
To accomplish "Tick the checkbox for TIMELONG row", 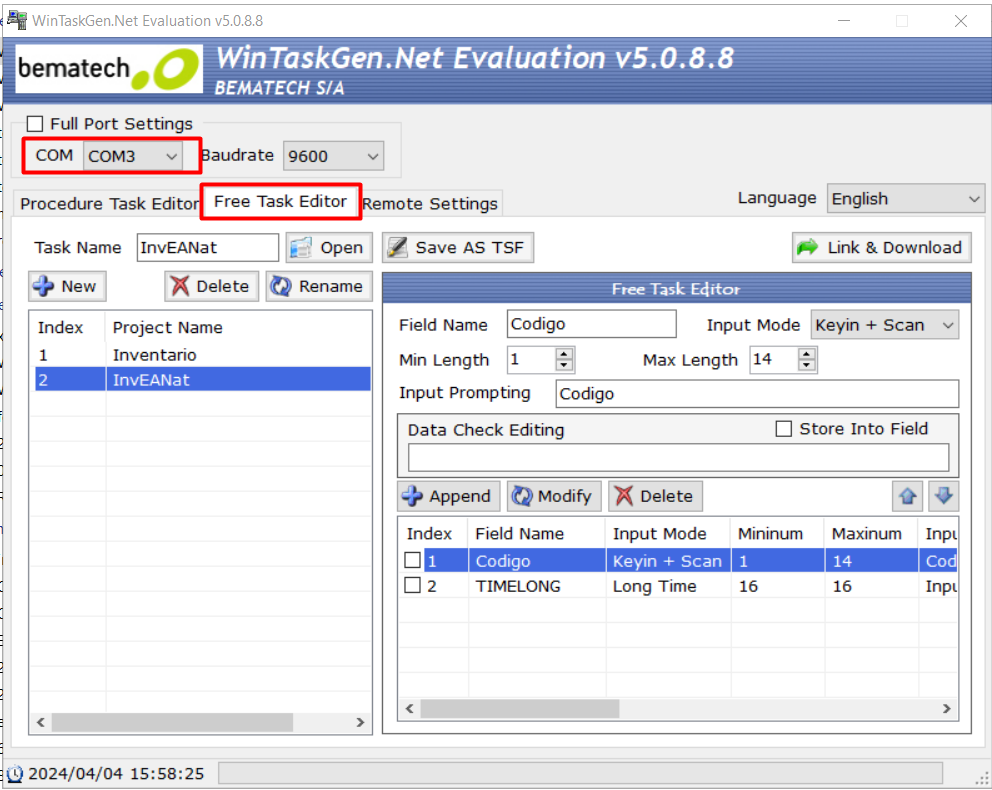I will [412, 586].
